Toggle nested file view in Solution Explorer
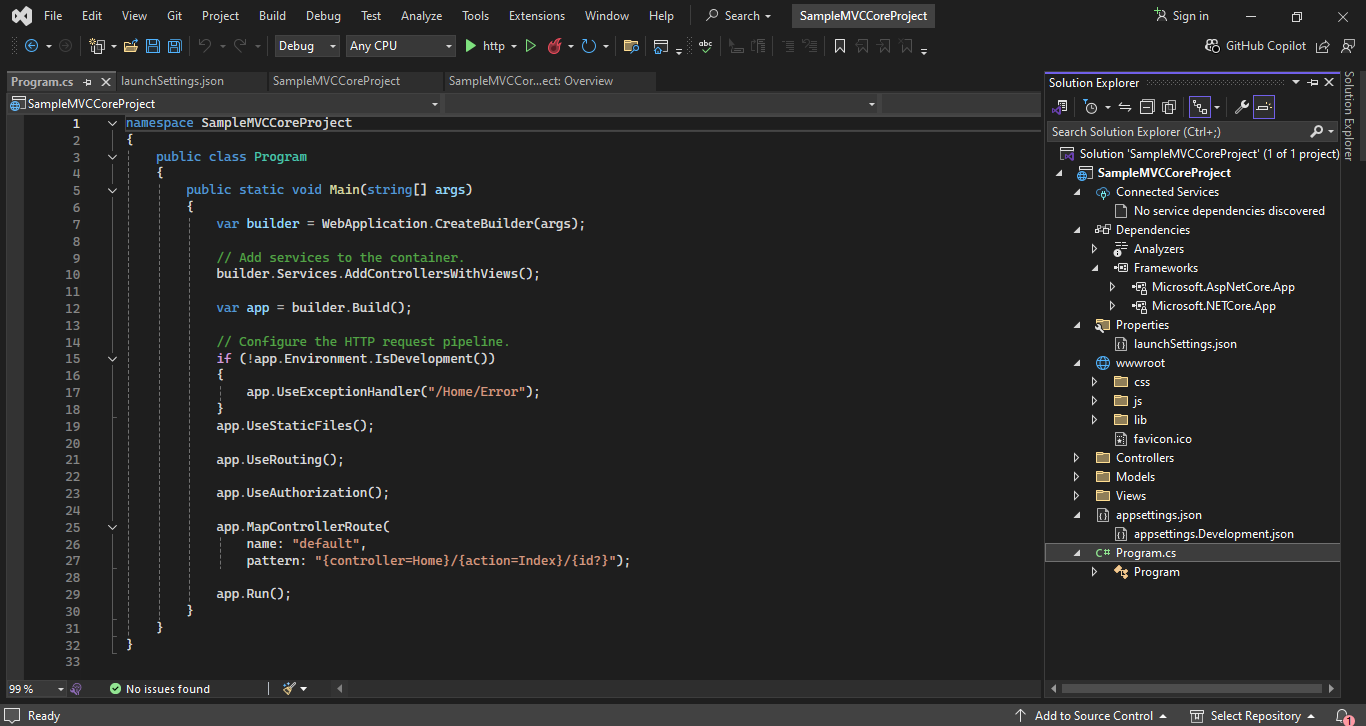The width and height of the screenshot is (1366, 726). click(x=1199, y=107)
